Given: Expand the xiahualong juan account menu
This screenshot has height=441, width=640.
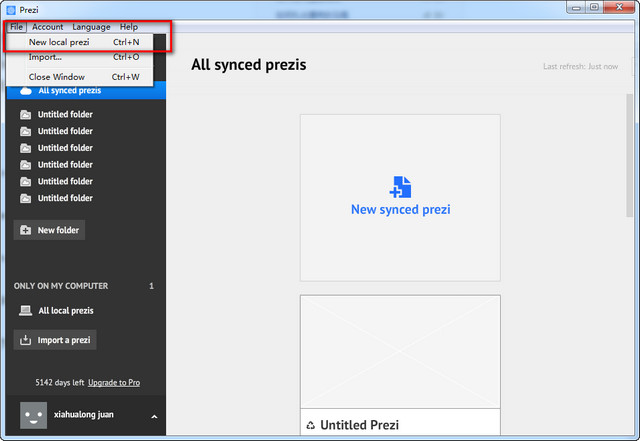Looking at the screenshot, I should 154,416.
